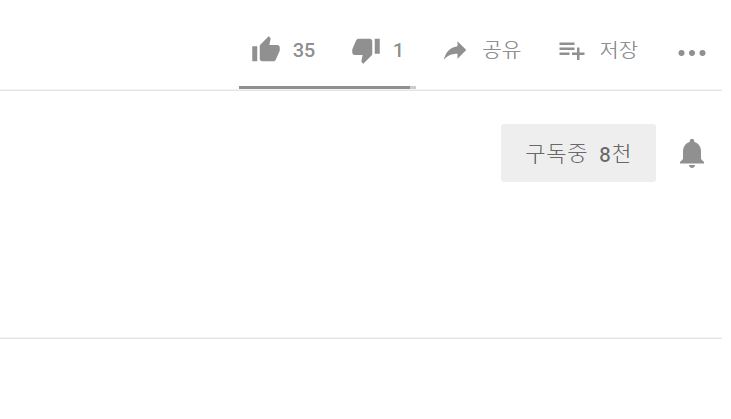The height and width of the screenshot is (419, 731).
Task: Click the dislike count 1
Action: (x=398, y=50)
